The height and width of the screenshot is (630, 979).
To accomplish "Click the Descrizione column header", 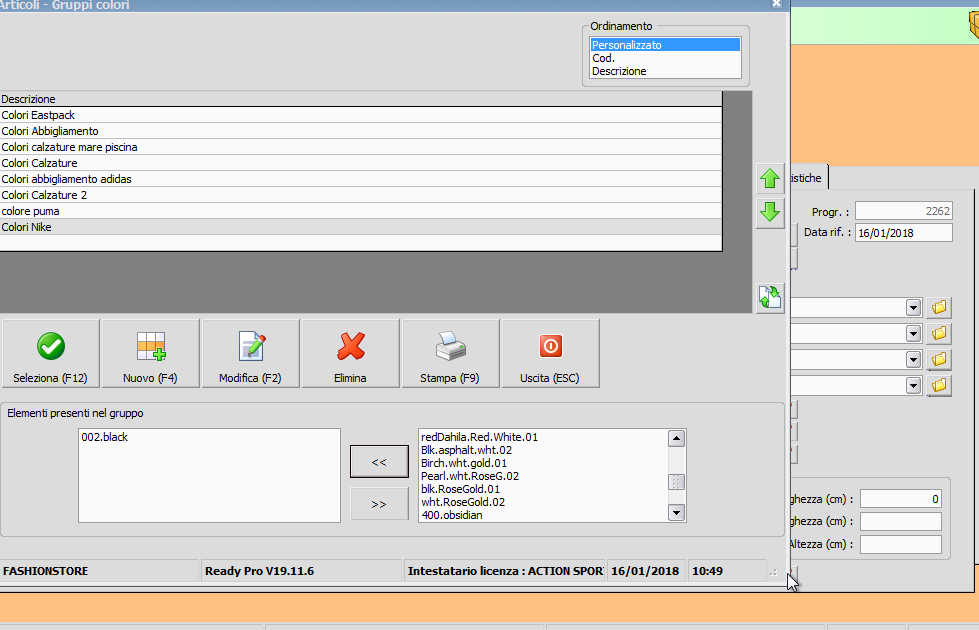I will [361, 99].
